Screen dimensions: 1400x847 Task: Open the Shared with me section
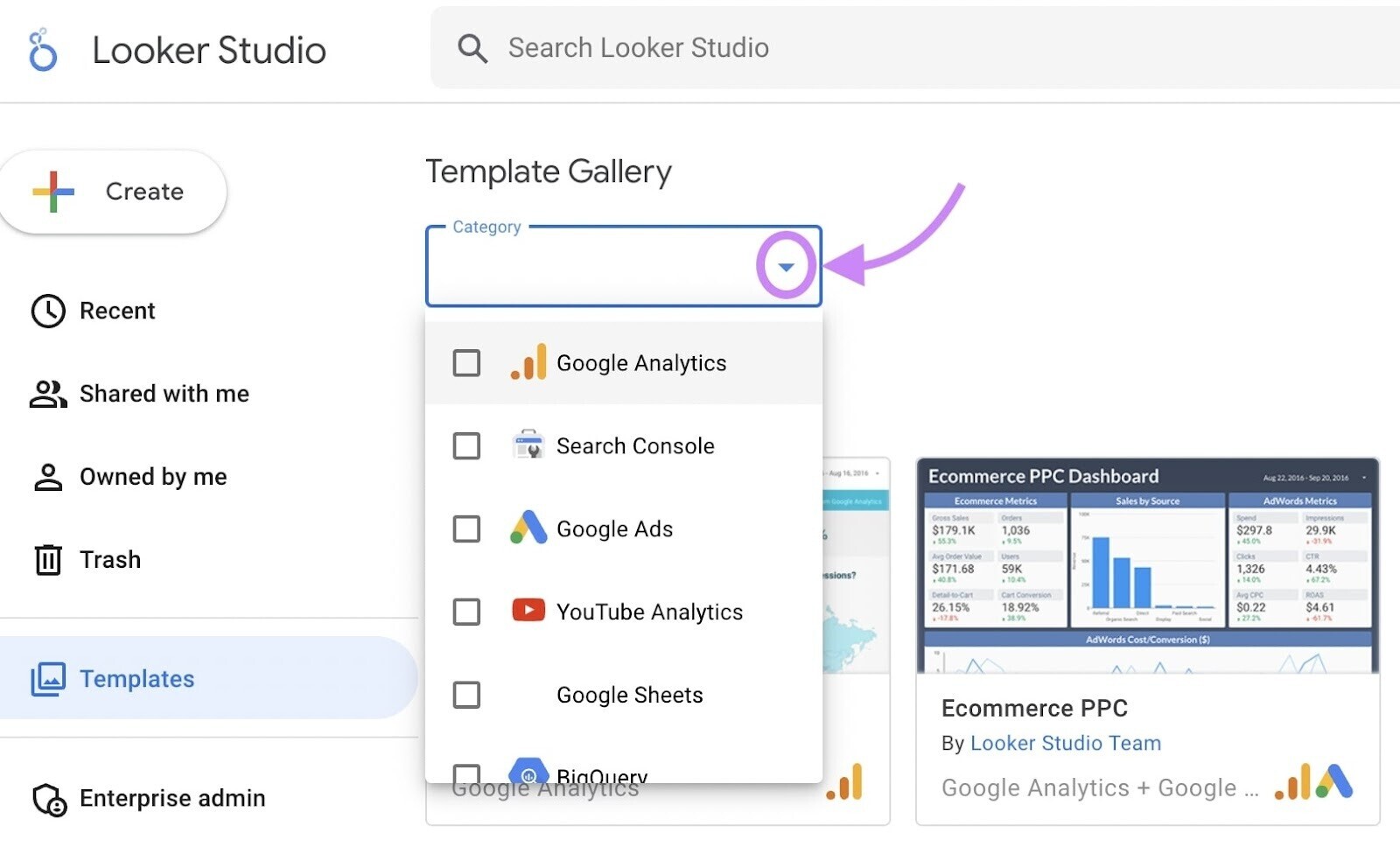click(x=164, y=393)
